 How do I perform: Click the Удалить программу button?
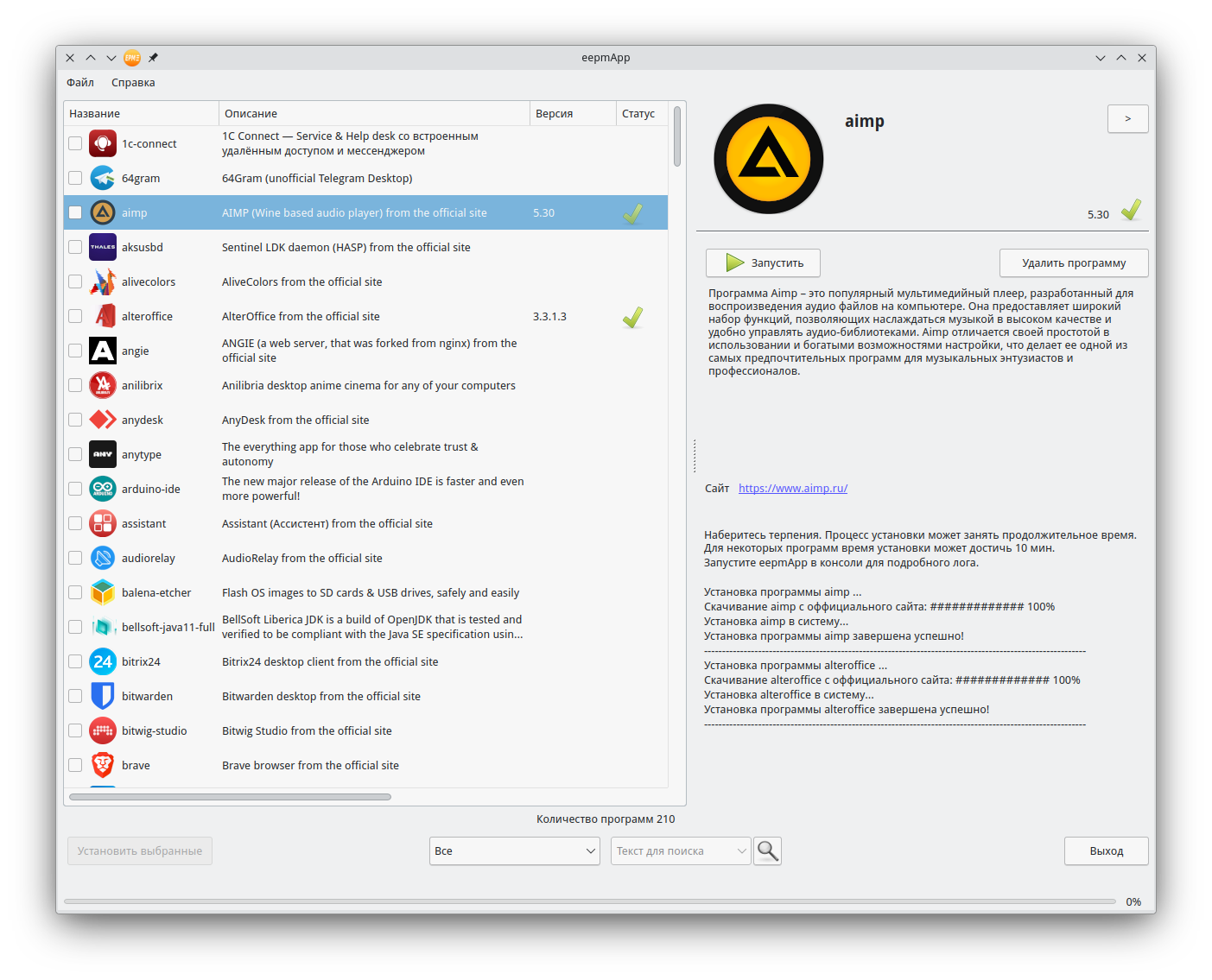(1074, 263)
